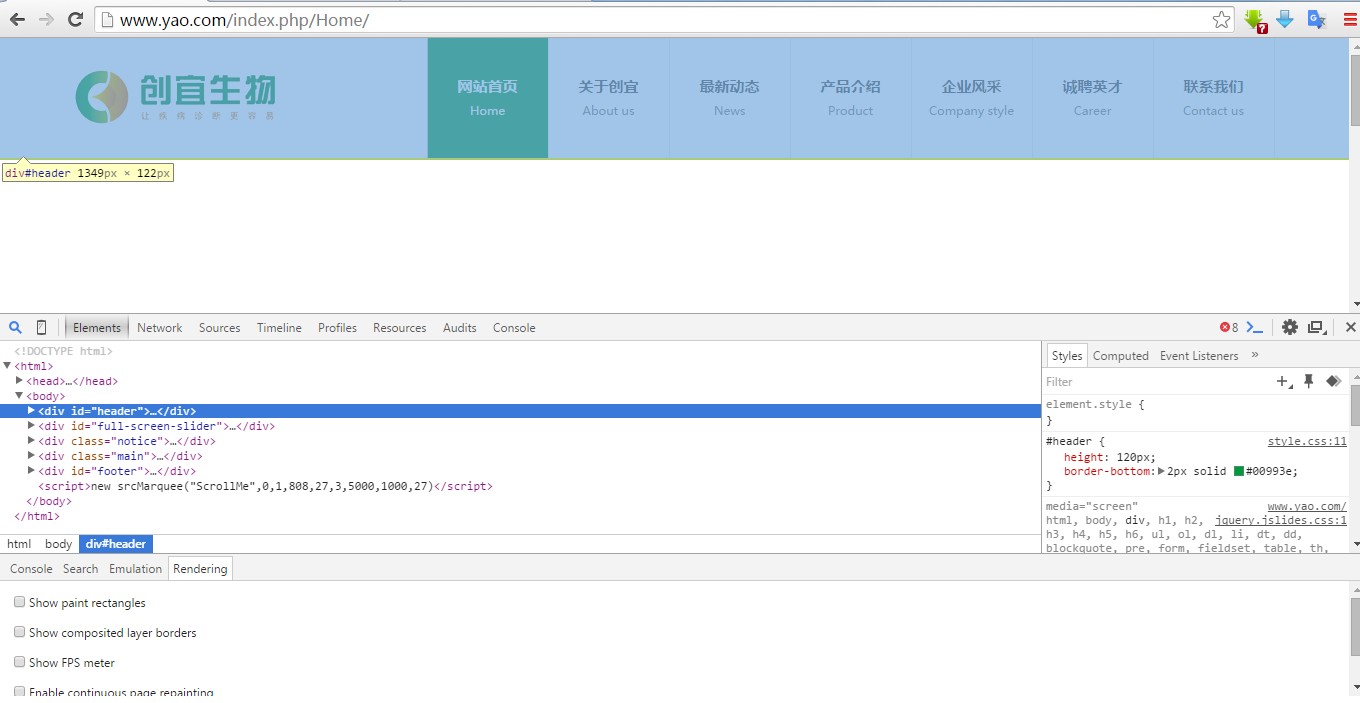
Task: Select the html breadcrumb
Action: (19, 544)
